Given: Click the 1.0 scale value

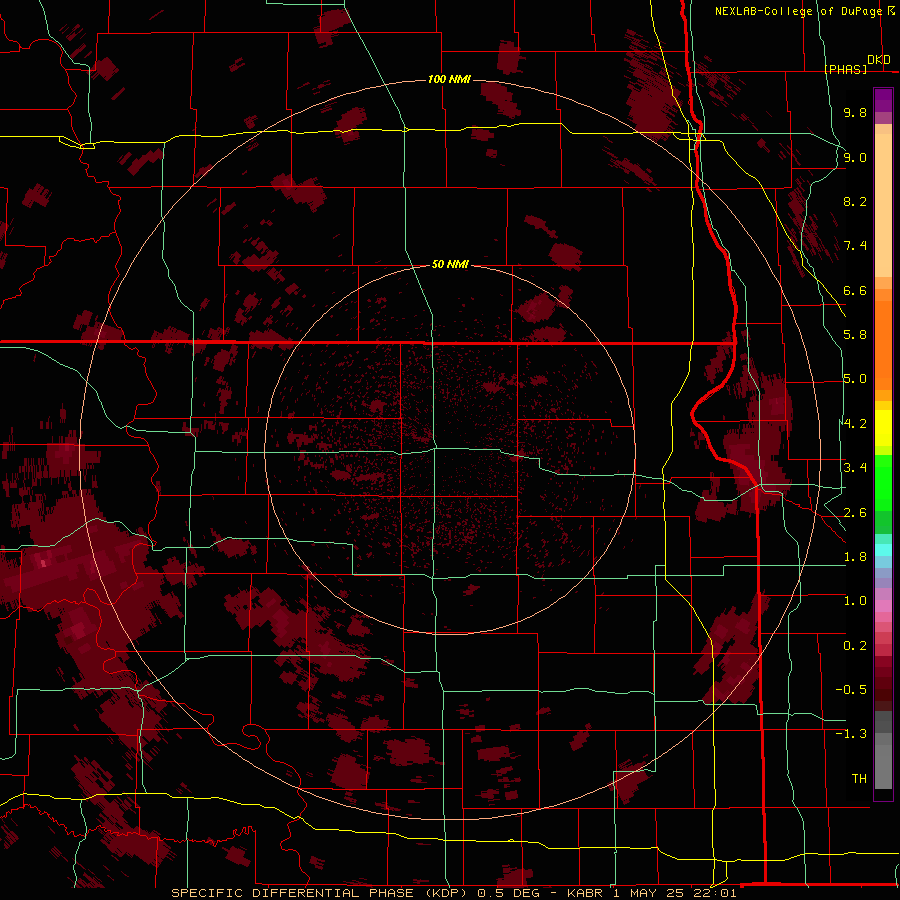Looking at the screenshot, I should click(855, 601).
